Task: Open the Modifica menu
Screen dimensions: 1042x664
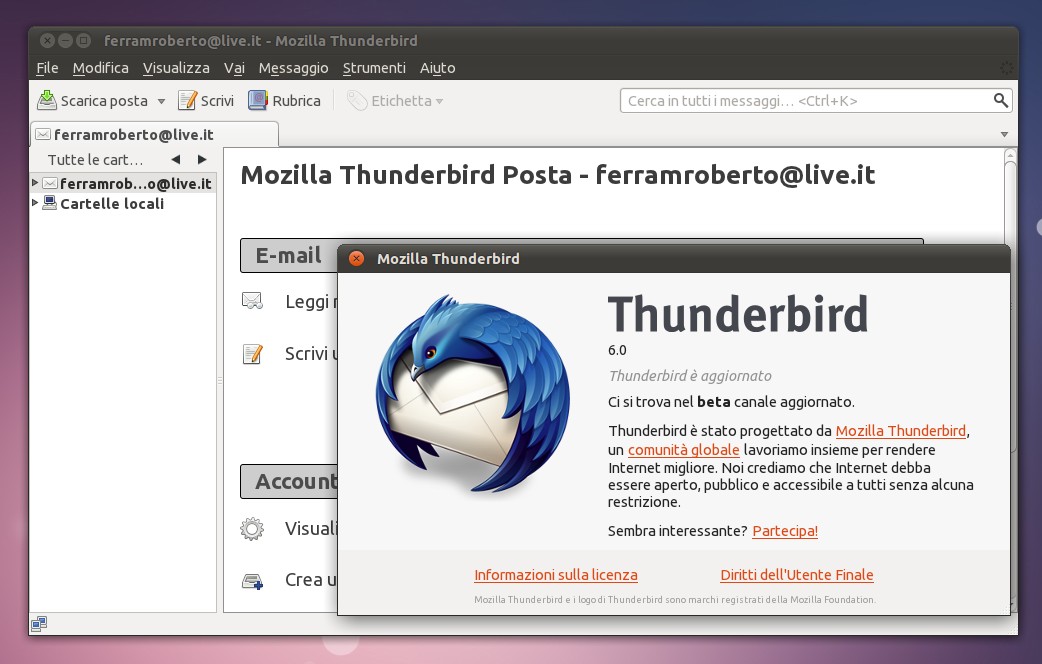Action: 100,68
